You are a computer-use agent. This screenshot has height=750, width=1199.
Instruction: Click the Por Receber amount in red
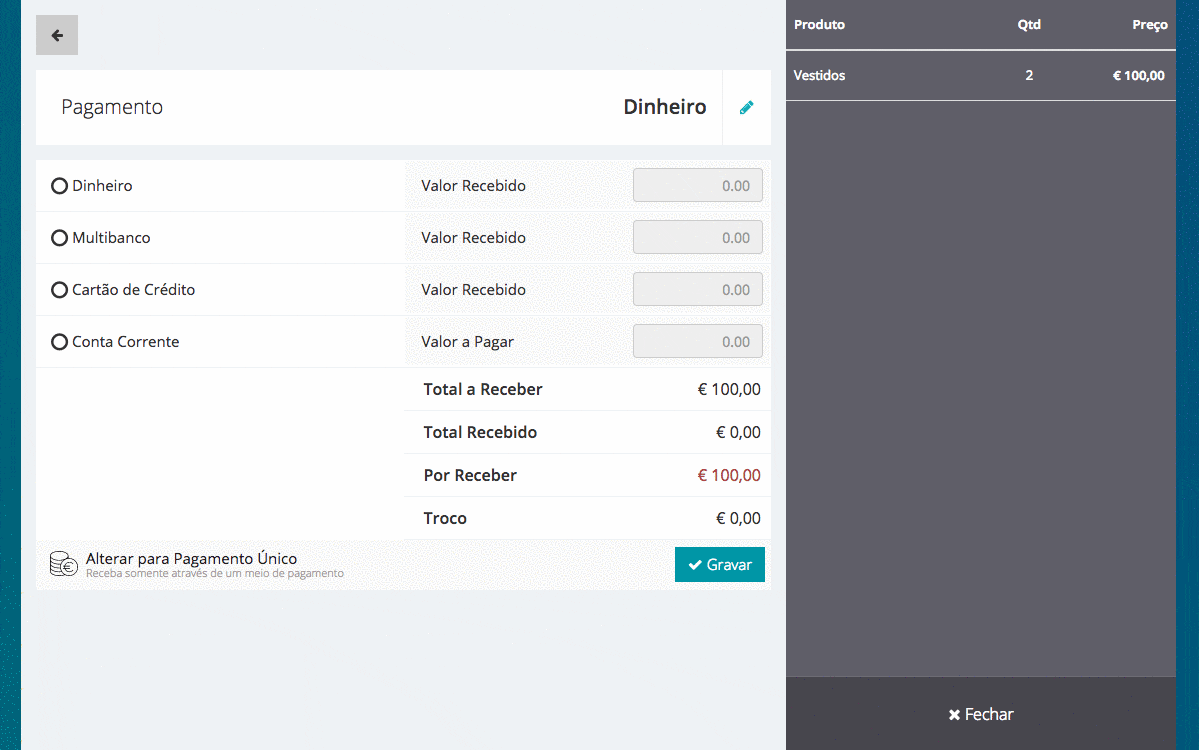pos(728,476)
